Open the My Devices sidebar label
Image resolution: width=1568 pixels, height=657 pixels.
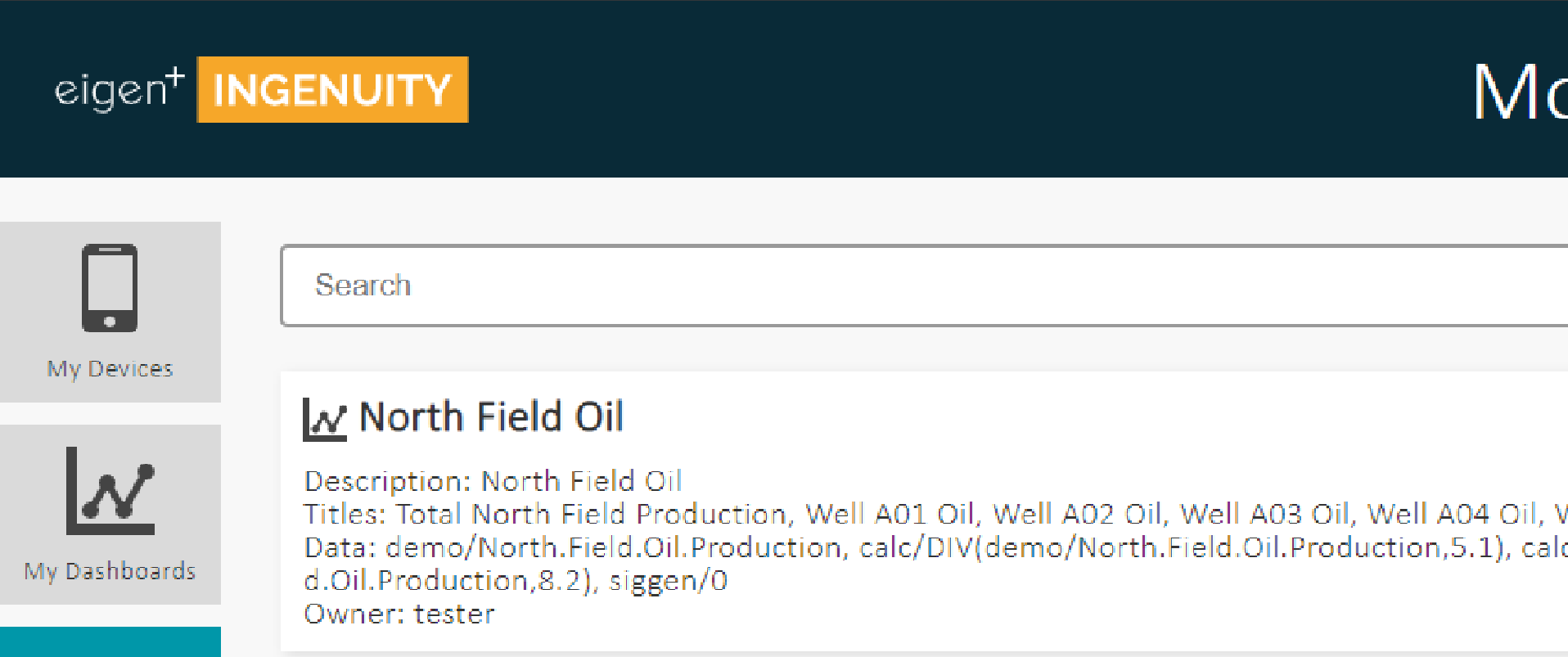pyautogui.click(x=110, y=369)
